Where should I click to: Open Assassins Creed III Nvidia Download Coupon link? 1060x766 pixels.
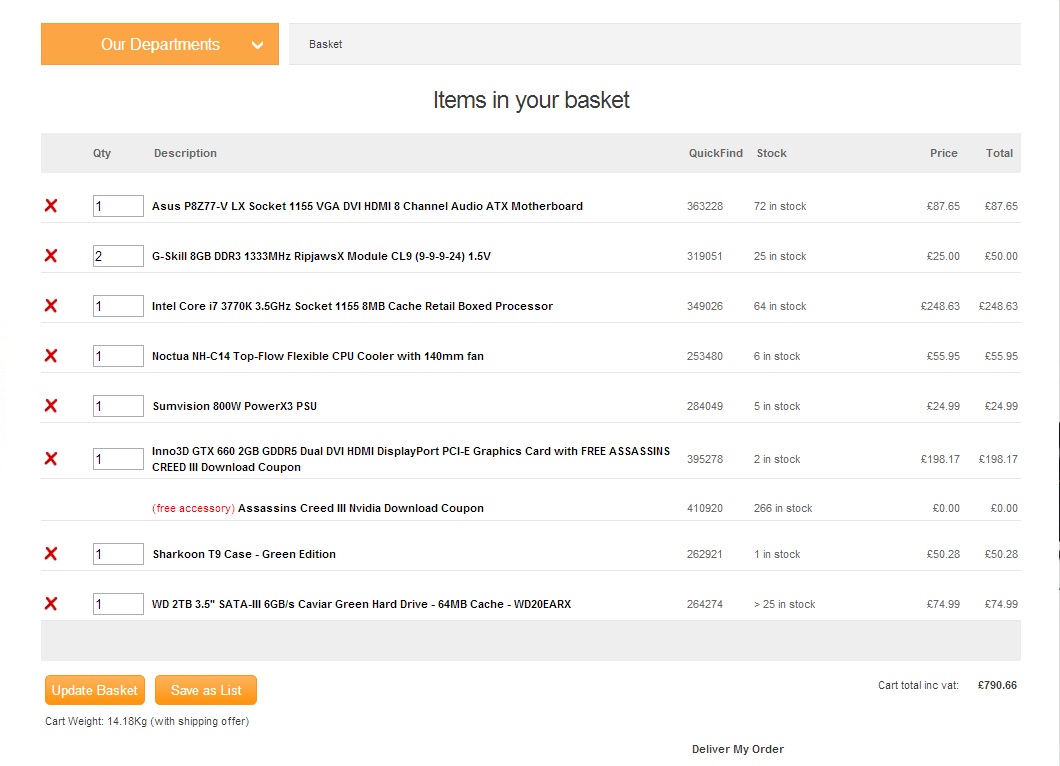click(x=361, y=508)
